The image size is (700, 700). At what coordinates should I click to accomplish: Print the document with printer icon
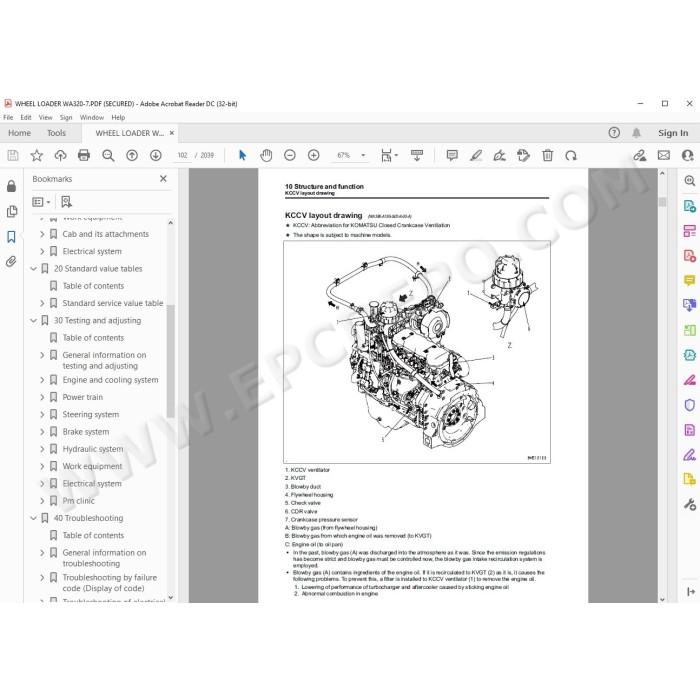84,155
